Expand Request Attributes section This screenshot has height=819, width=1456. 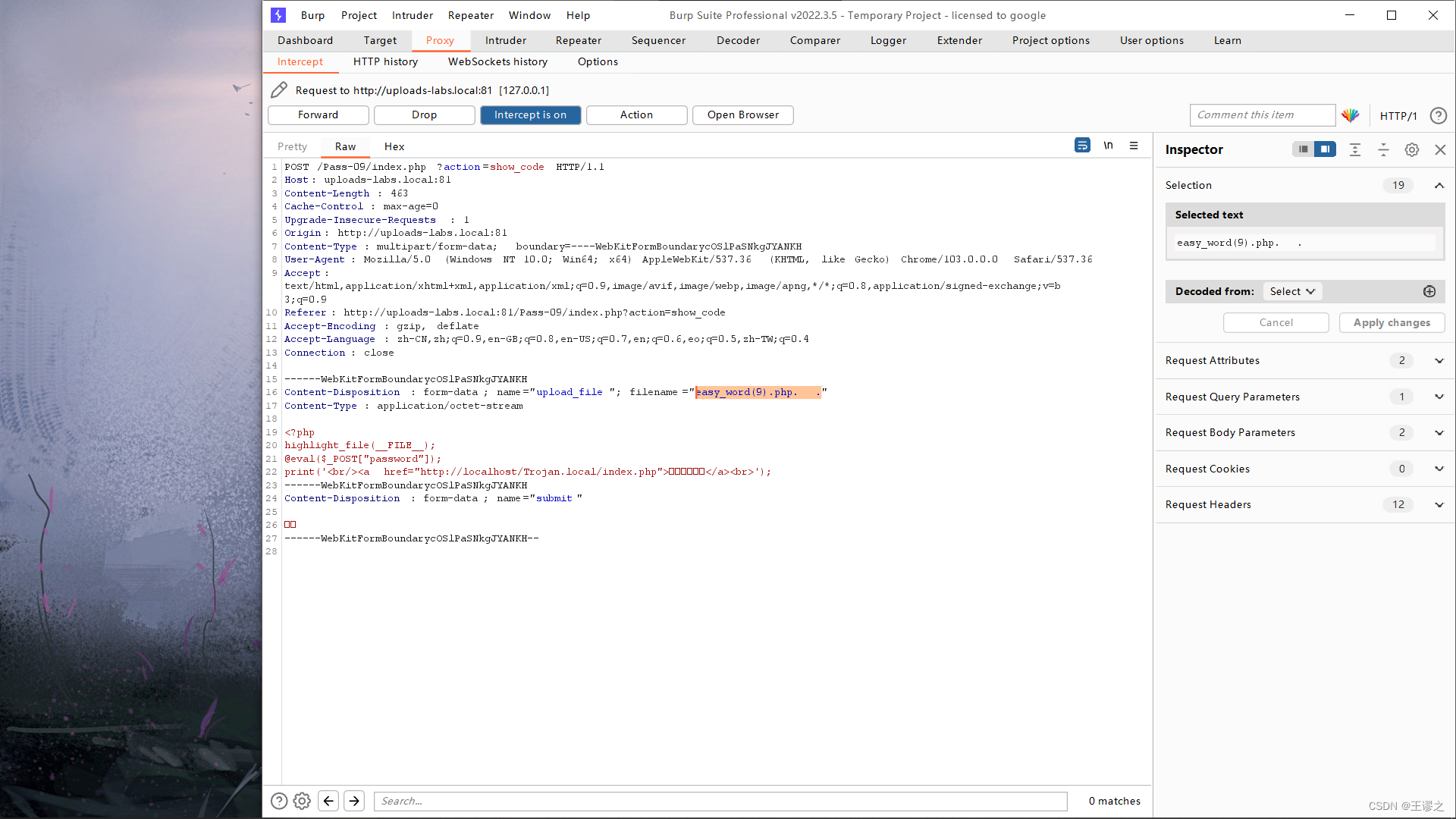(1439, 360)
